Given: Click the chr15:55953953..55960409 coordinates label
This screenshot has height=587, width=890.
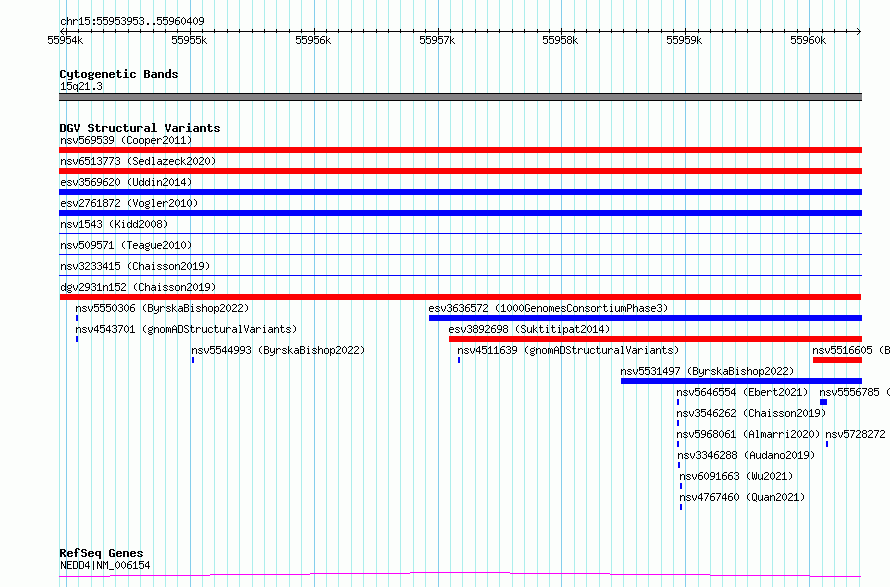Looking at the screenshot, I should pyautogui.click(x=132, y=22).
